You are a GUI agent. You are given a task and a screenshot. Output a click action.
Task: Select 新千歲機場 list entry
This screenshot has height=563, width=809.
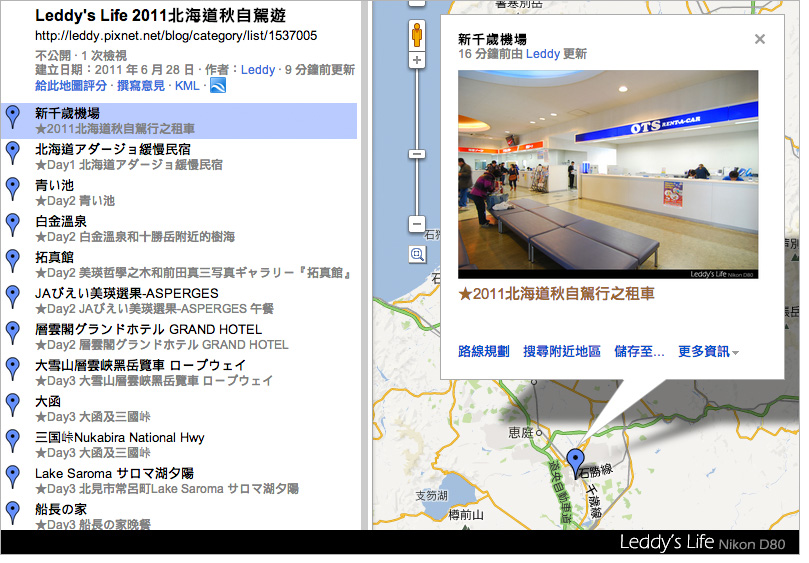(180, 122)
